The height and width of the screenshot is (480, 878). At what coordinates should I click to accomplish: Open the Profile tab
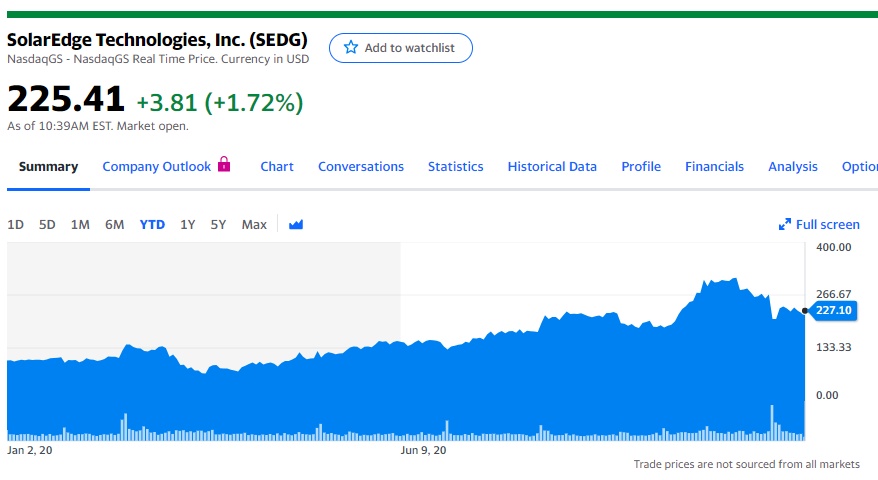[x=641, y=166]
